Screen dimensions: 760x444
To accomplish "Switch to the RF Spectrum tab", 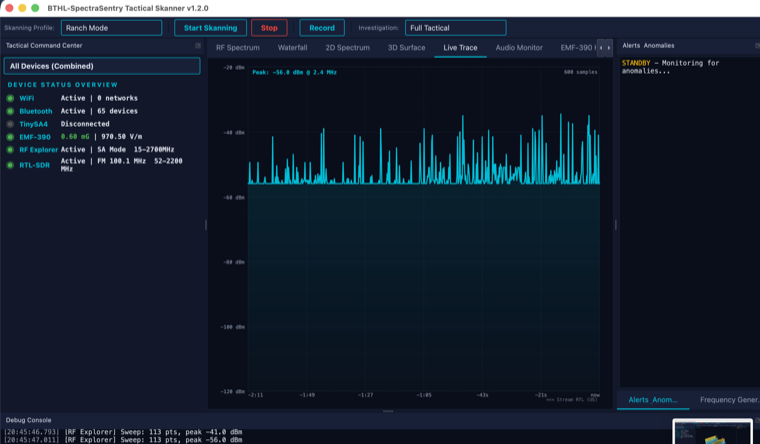I will tap(238, 48).
